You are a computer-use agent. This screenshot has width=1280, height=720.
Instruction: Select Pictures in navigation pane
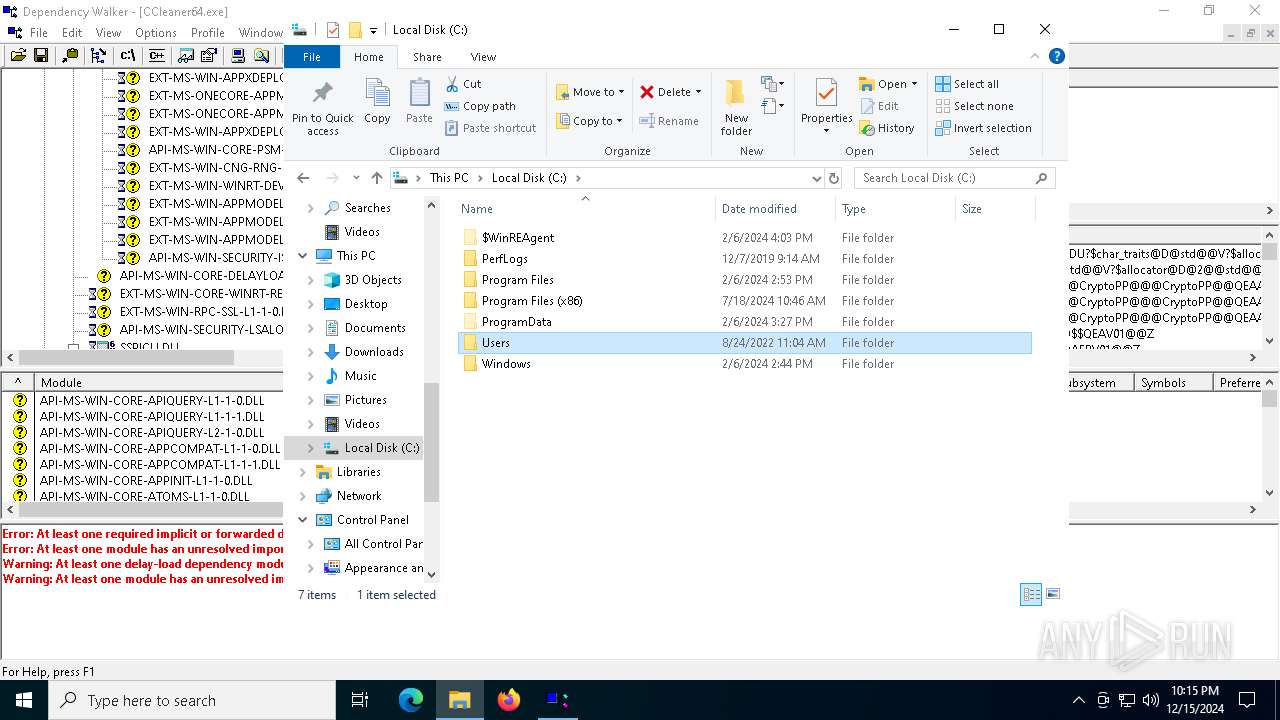[x=365, y=400]
